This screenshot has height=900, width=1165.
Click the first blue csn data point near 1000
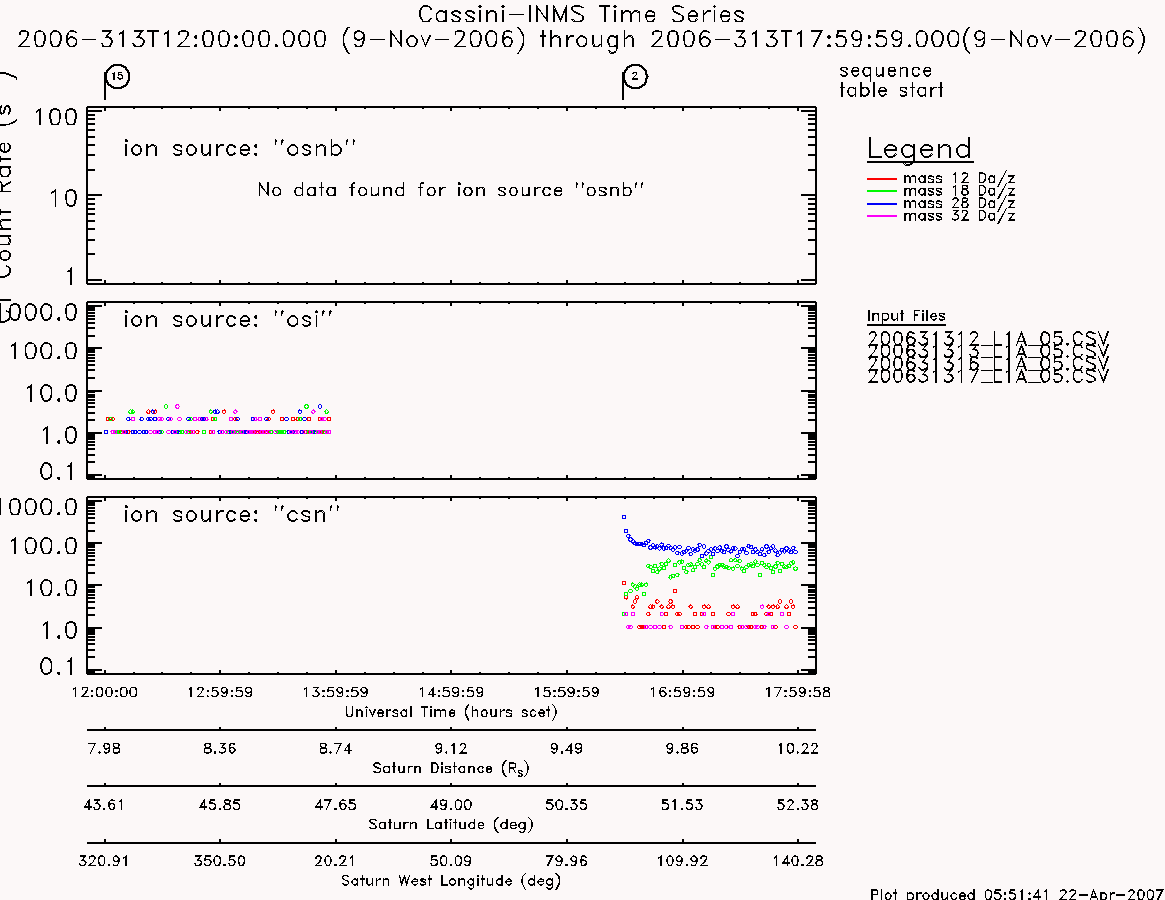pos(624,517)
